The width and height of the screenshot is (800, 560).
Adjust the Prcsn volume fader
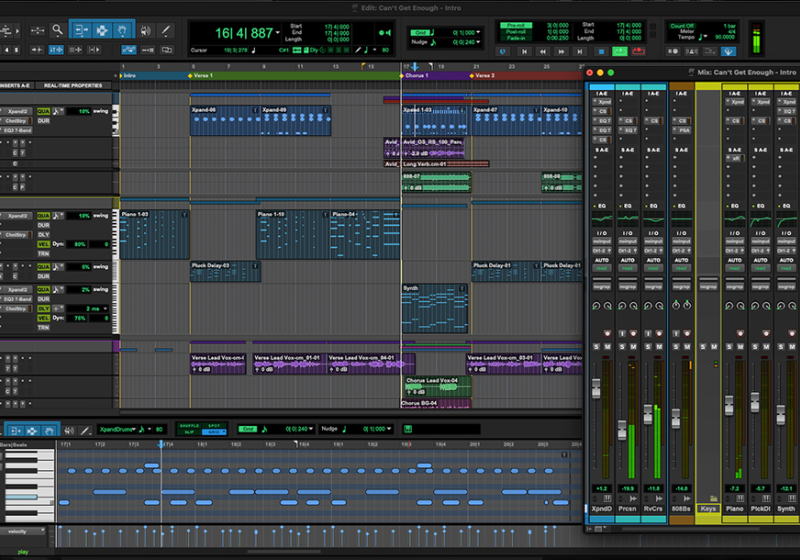click(622, 429)
